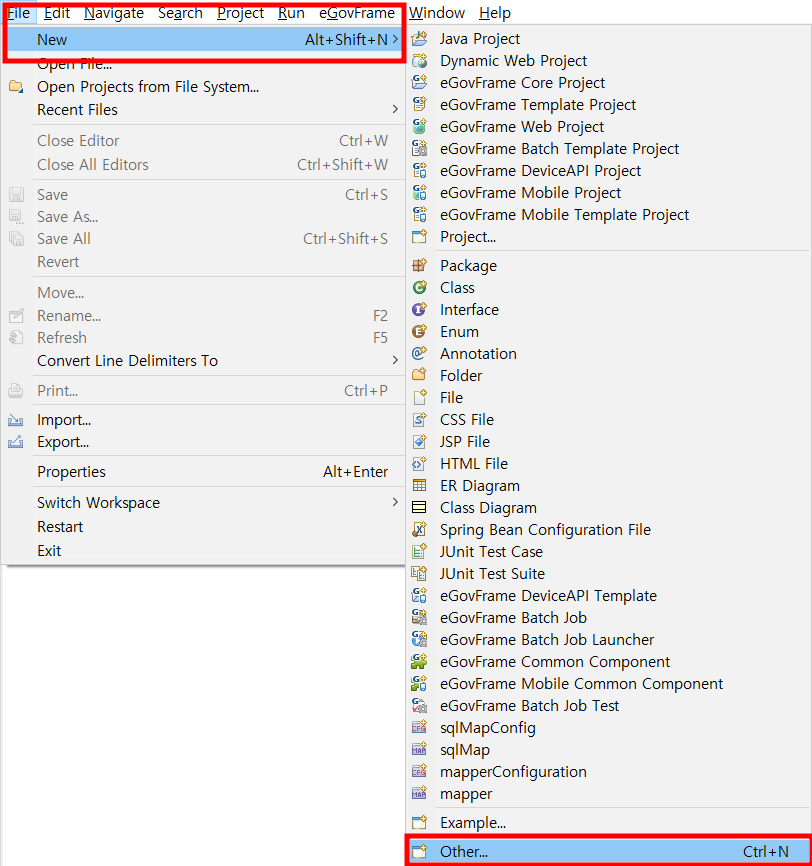Image resolution: width=812 pixels, height=866 pixels.
Task: Click the eGovFrame Batch Template Project icon
Action: coord(420,149)
